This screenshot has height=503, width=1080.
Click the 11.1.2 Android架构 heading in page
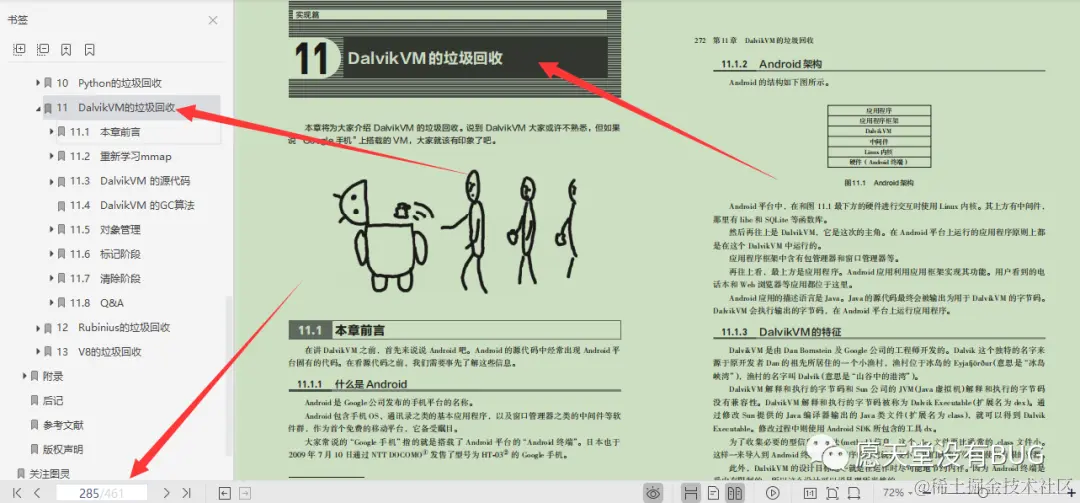tap(772, 64)
